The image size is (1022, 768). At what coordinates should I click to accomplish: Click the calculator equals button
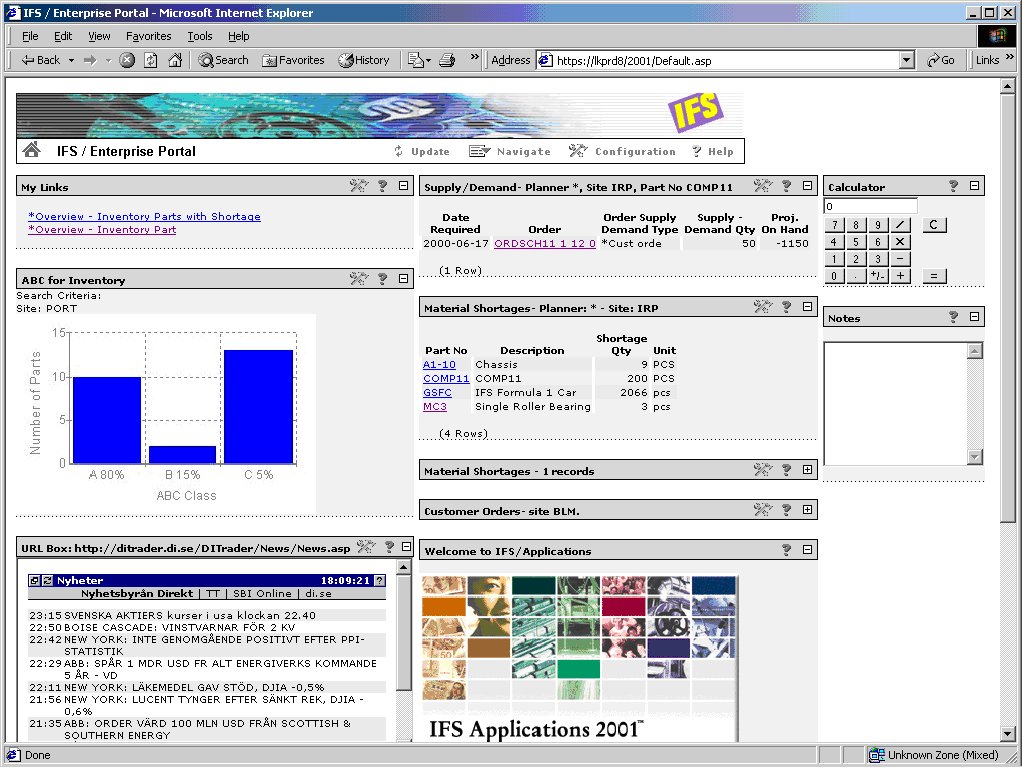point(934,276)
